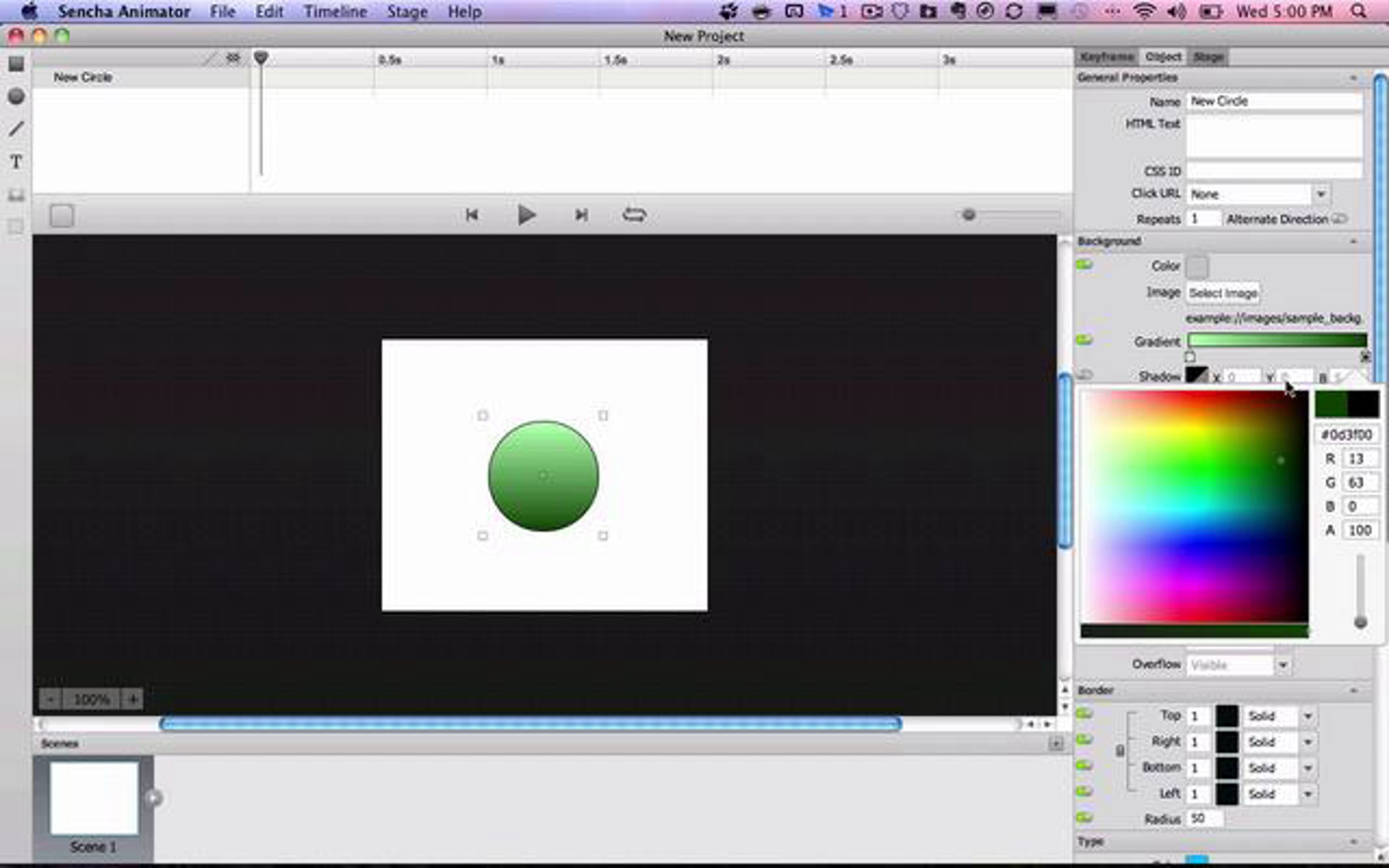The width and height of the screenshot is (1389, 868).
Task: Select the right gradient color stop
Action: (x=1365, y=356)
